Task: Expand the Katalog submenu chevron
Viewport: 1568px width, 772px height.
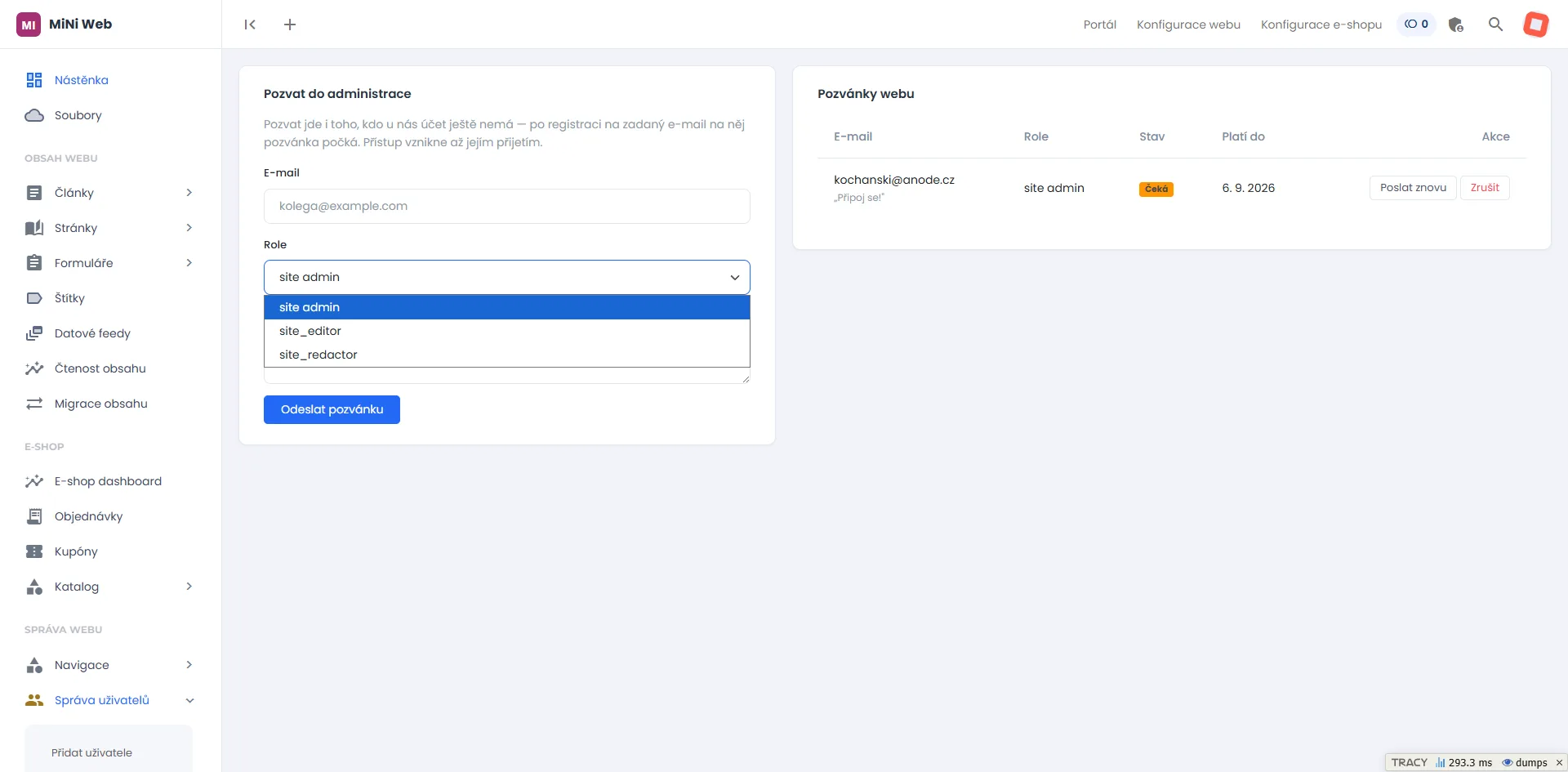Action: tap(189, 587)
